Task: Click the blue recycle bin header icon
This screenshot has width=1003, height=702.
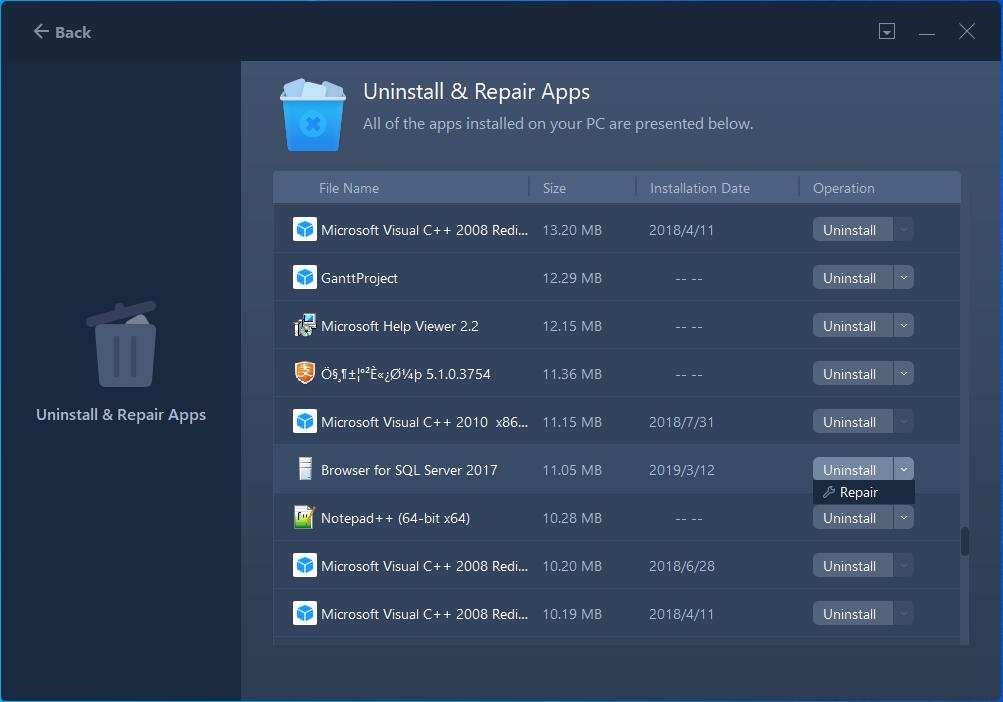Action: point(313,115)
